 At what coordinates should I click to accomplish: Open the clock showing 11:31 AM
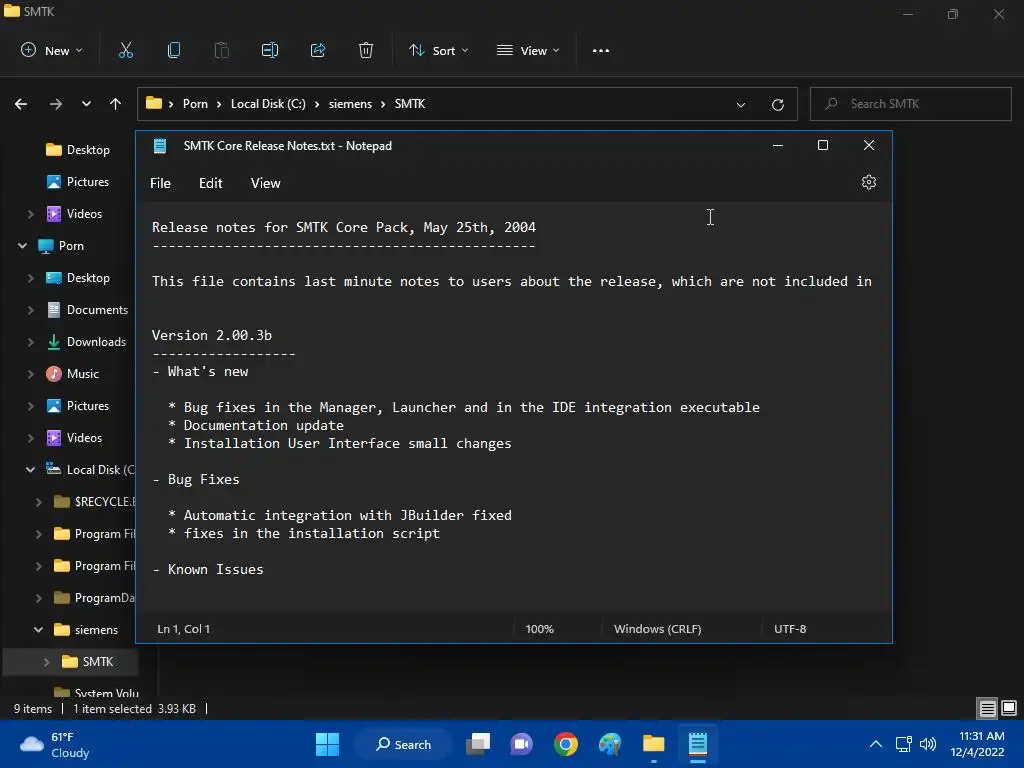click(978, 744)
